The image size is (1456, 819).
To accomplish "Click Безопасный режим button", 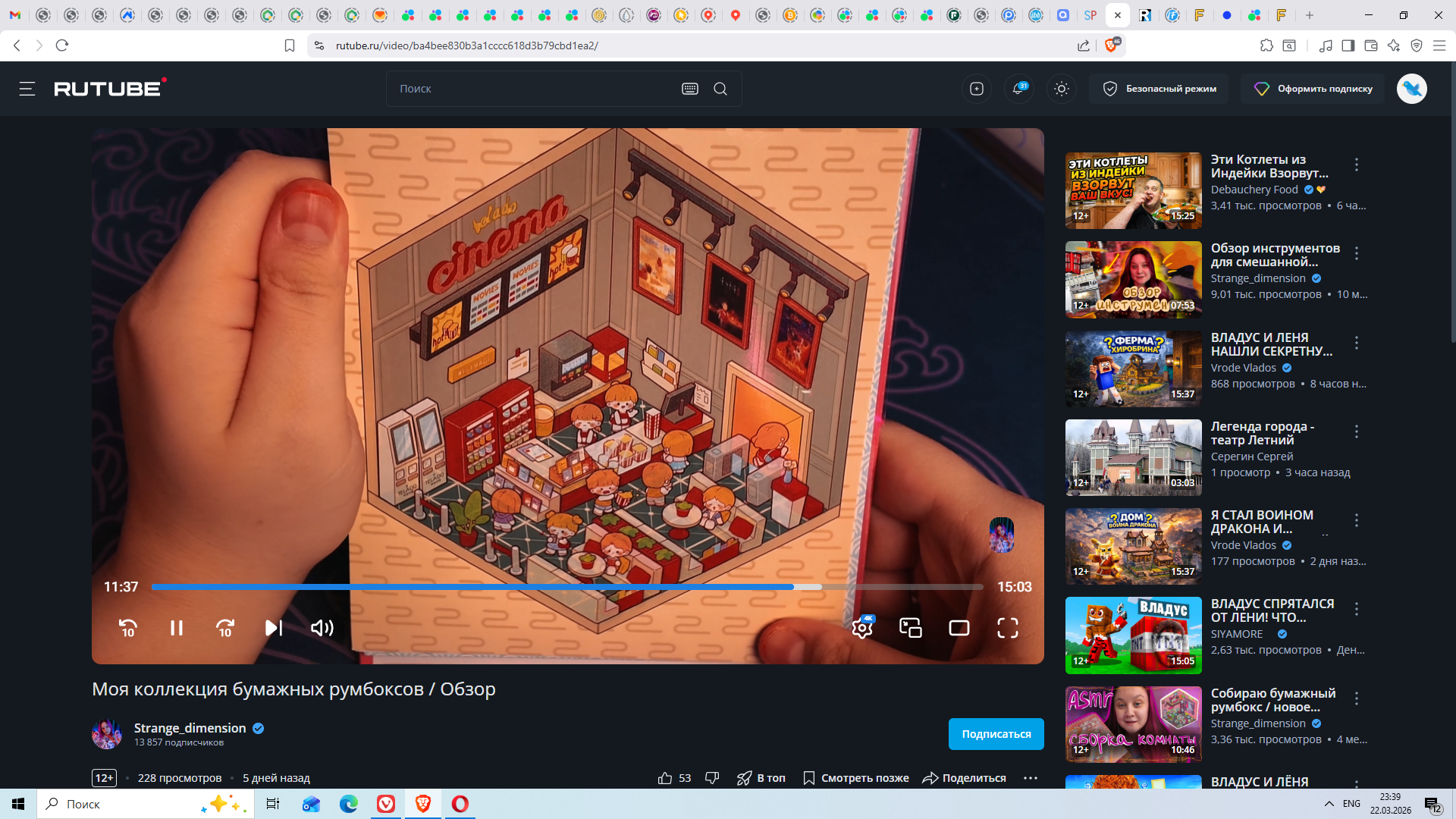I will click(x=1159, y=89).
